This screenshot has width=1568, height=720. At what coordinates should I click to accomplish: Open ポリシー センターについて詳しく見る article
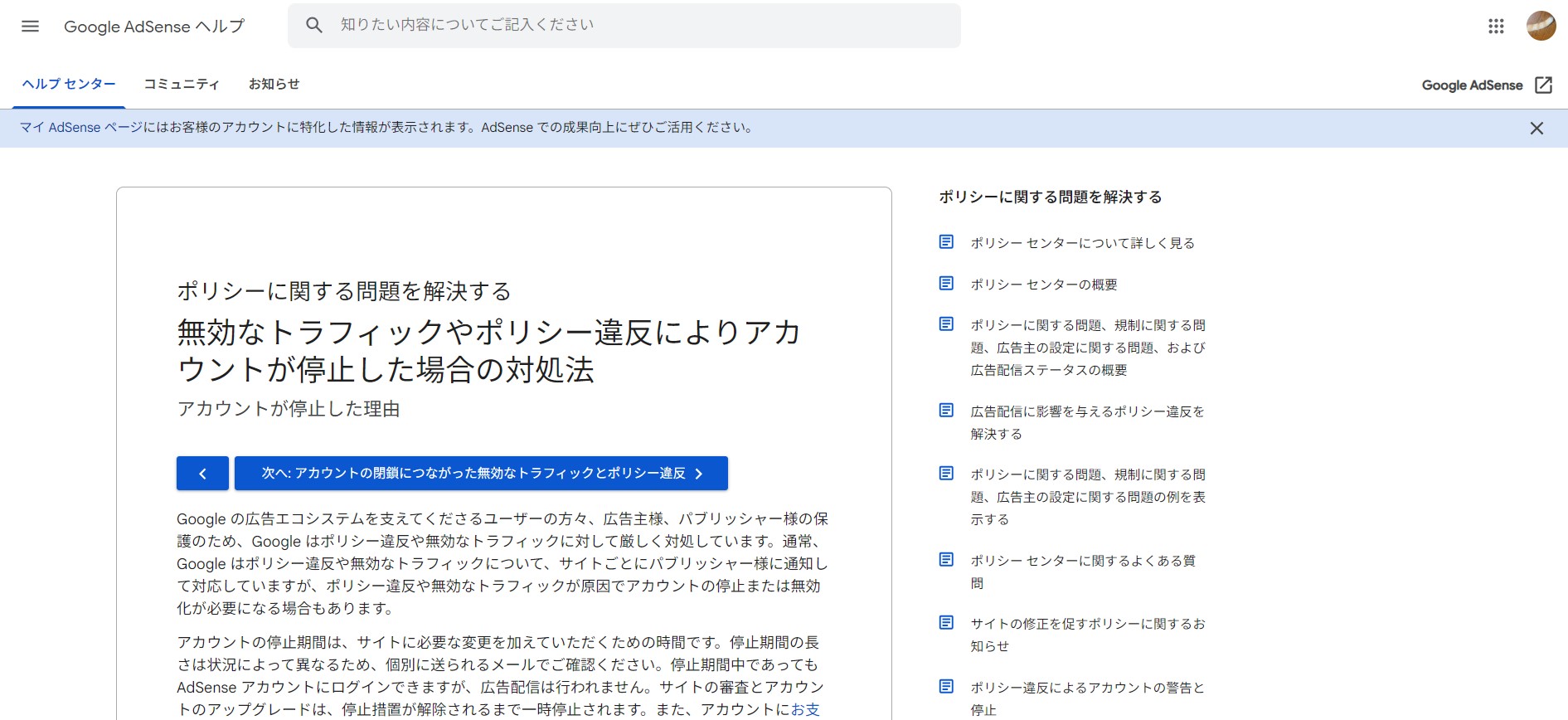click(1082, 243)
